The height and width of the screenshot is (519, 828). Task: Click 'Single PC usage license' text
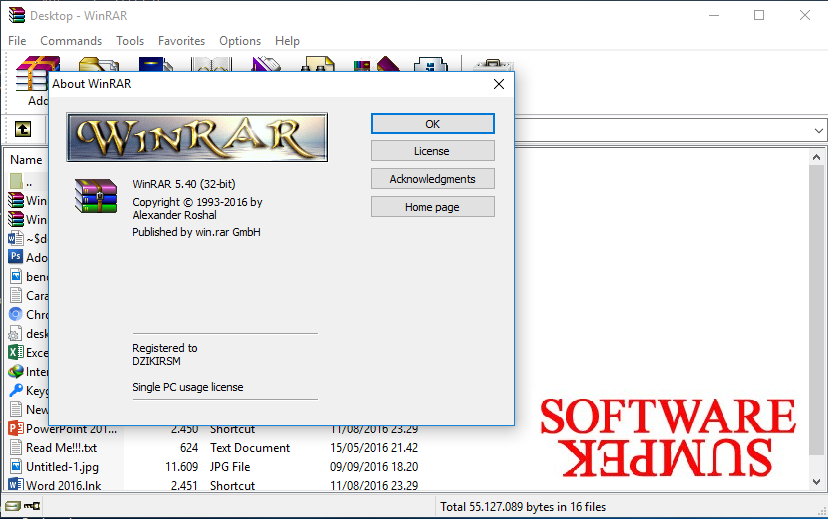tap(187, 387)
